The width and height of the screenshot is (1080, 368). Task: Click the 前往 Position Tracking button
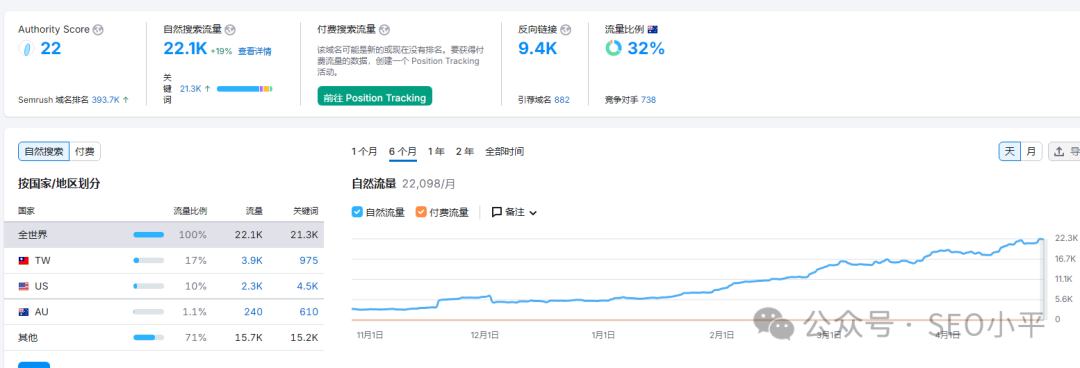point(375,97)
